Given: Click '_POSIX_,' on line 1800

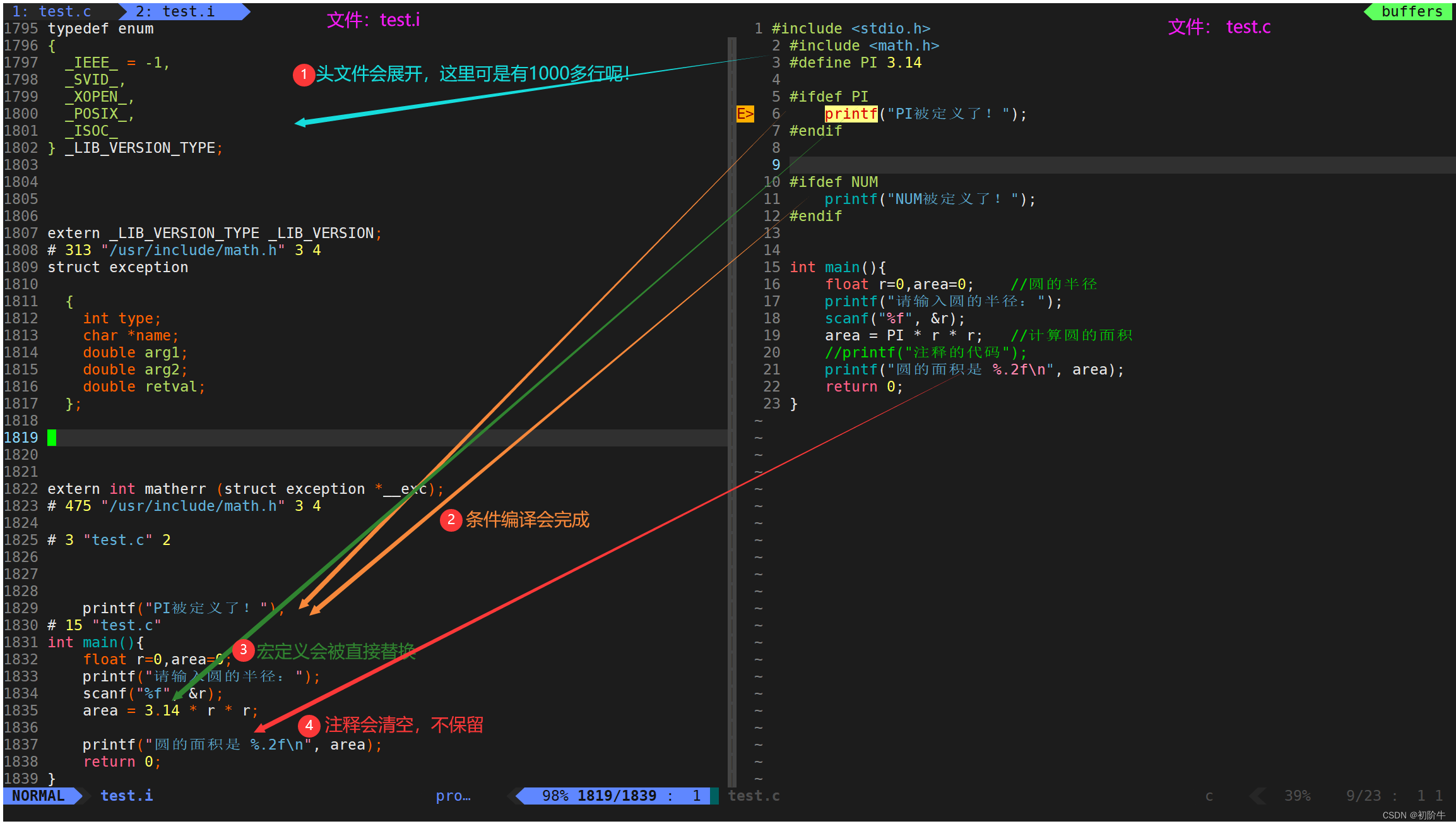Looking at the screenshot, I should (x=100, y=114).
